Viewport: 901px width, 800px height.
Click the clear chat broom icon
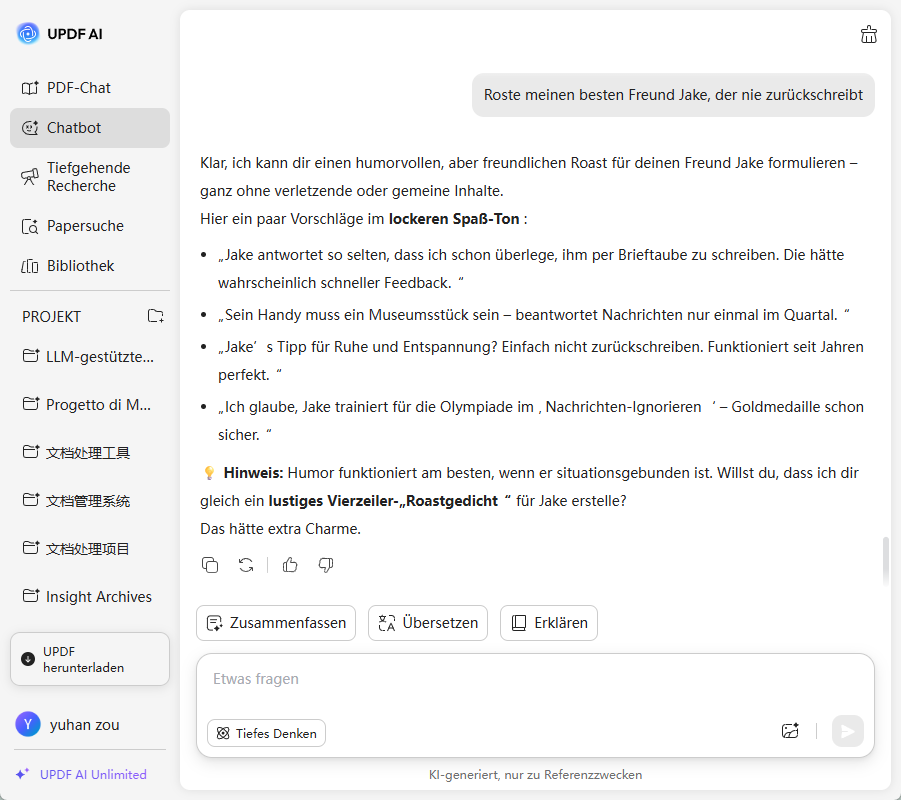(868, 34)
